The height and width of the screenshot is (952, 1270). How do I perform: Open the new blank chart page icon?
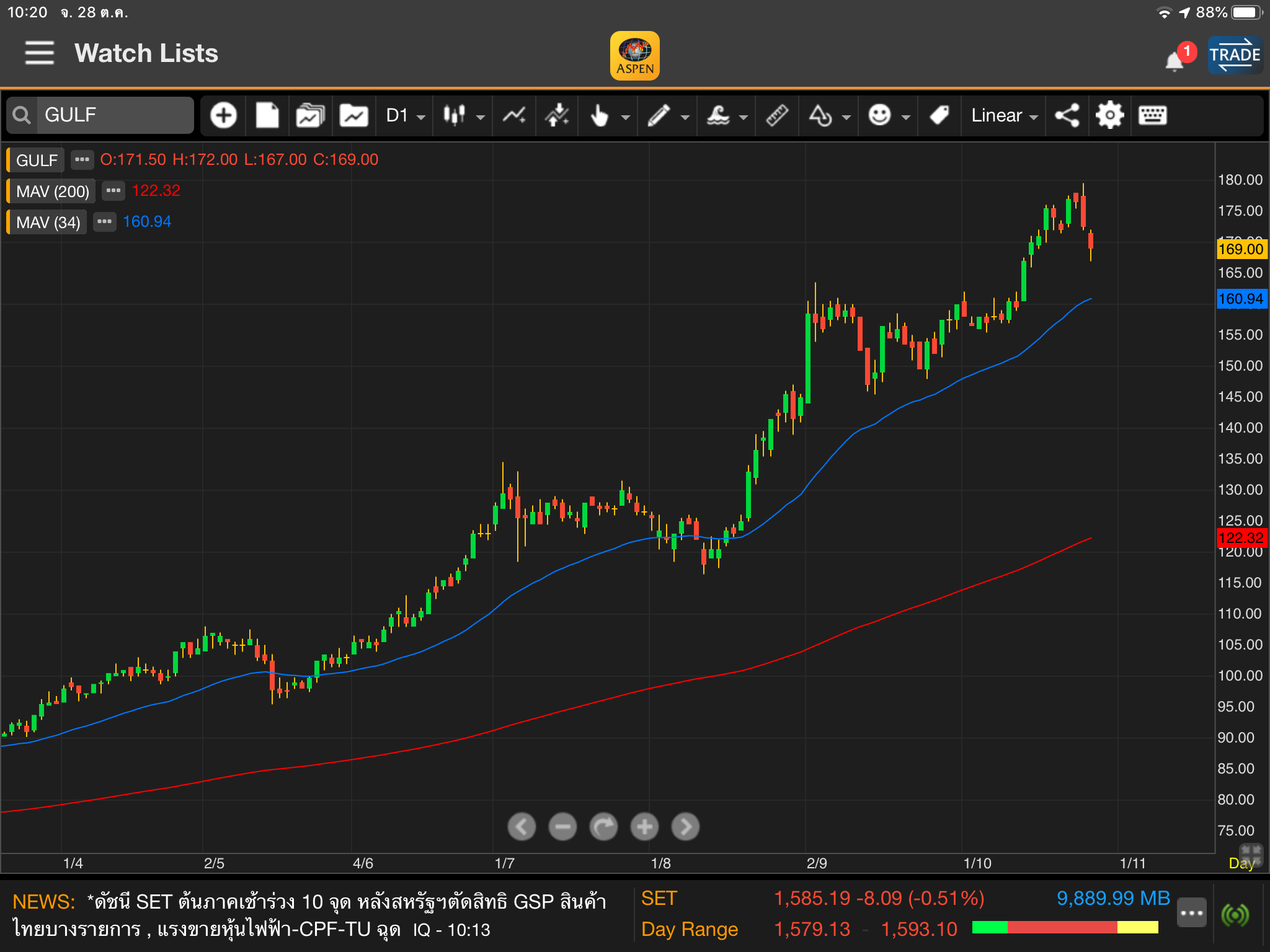[x=267, y=115]
